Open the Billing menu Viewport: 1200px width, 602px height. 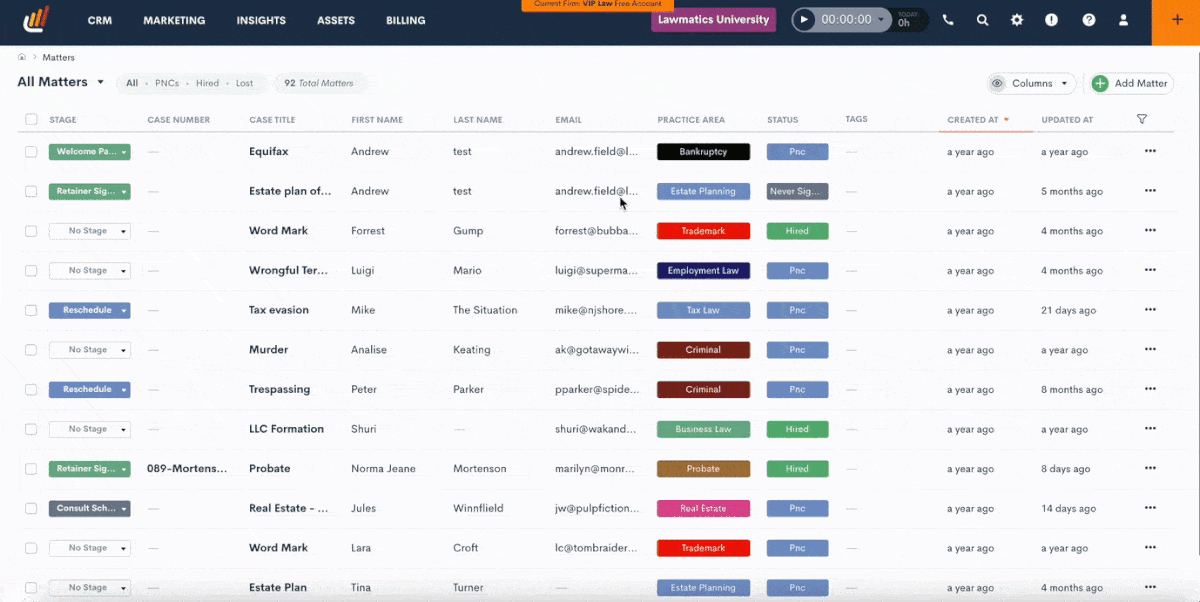(x=405, y=20)
